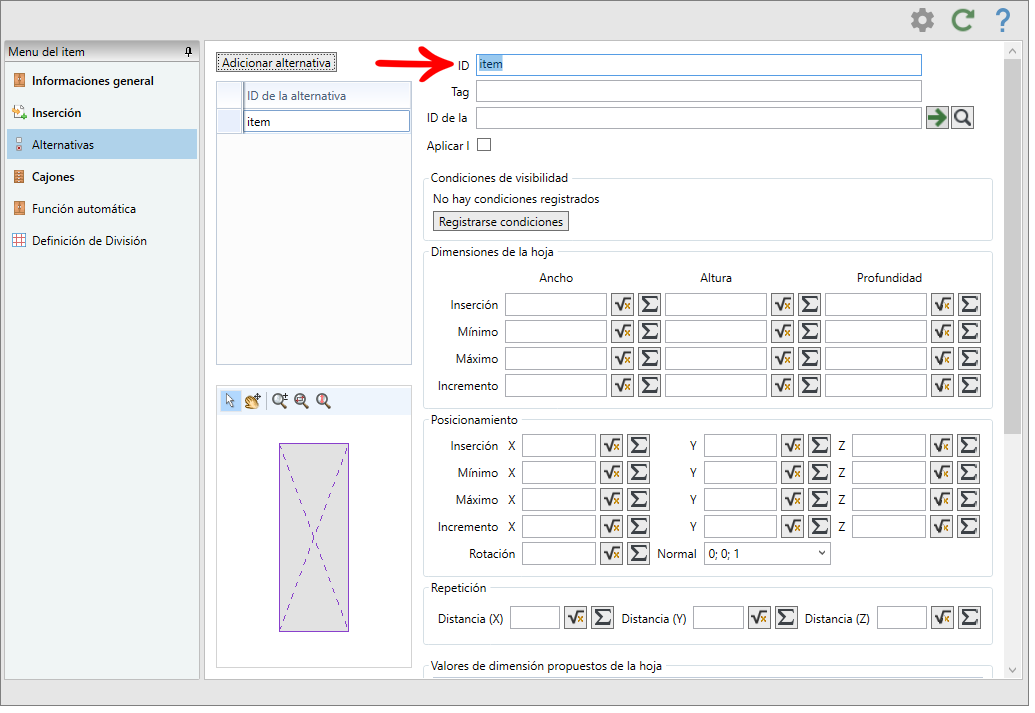Click the zoom in magnifier in the preview toolbar
This screenshot has height=713, width=1035.
pyautogui.click(x=280, y=401)
